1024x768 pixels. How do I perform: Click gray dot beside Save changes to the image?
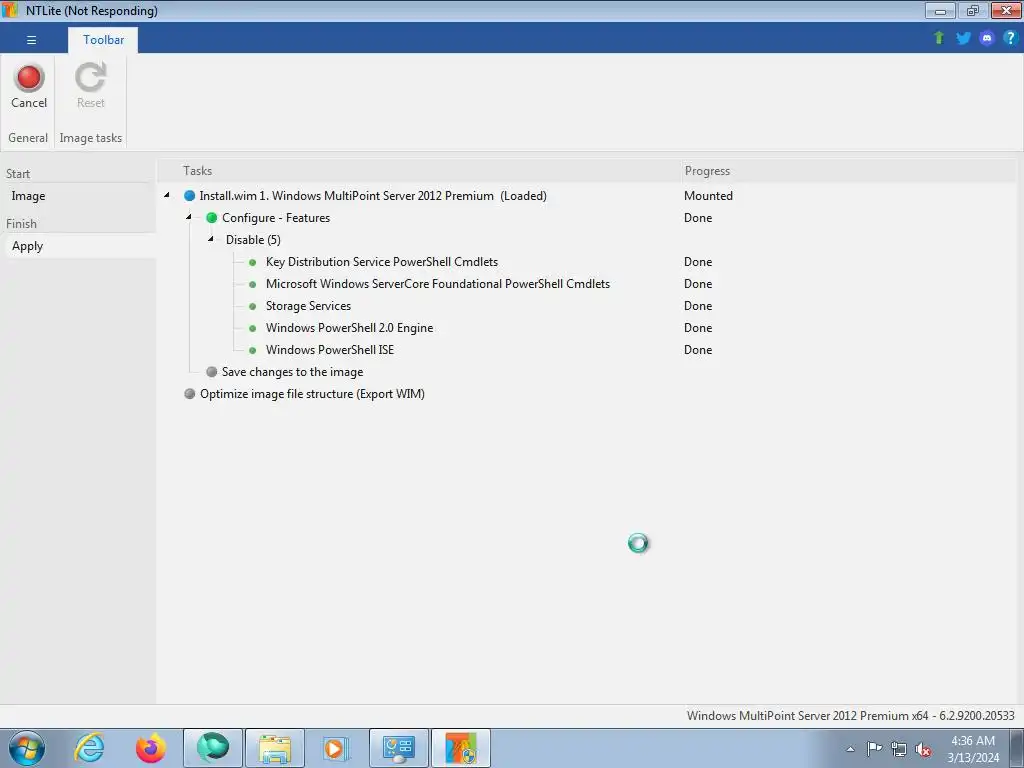click(212, 372)
